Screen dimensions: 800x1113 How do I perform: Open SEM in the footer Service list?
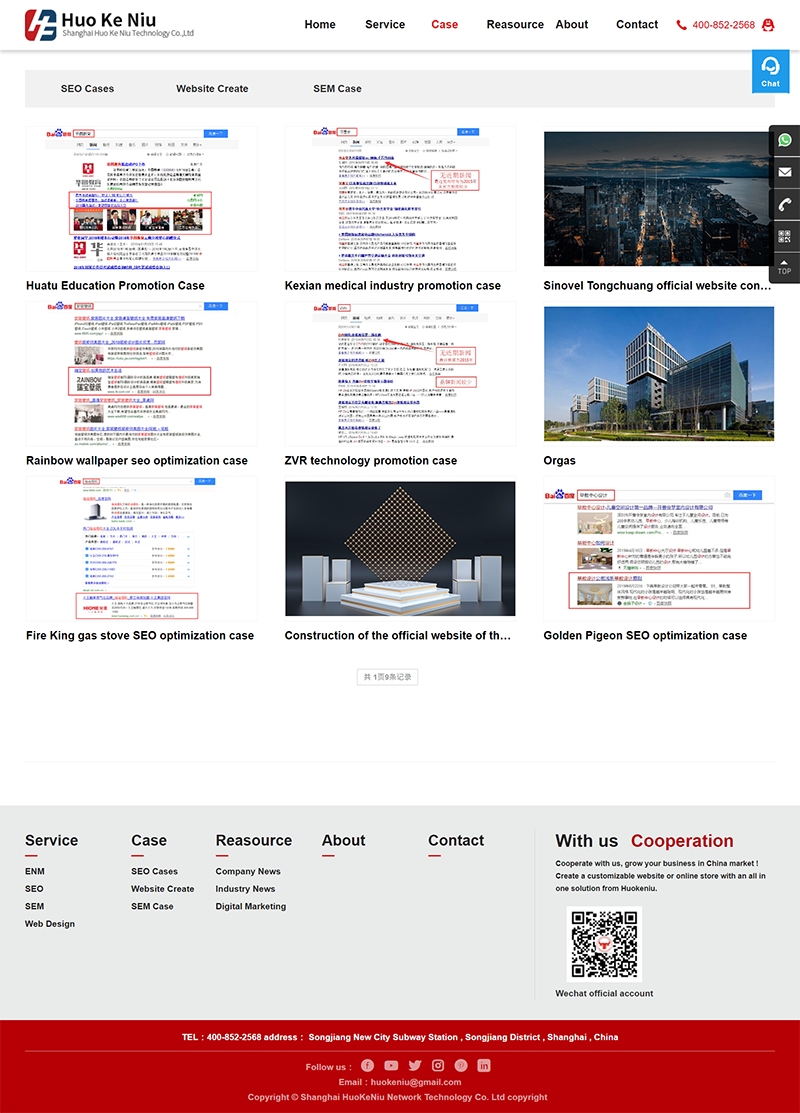click(34, 906)
